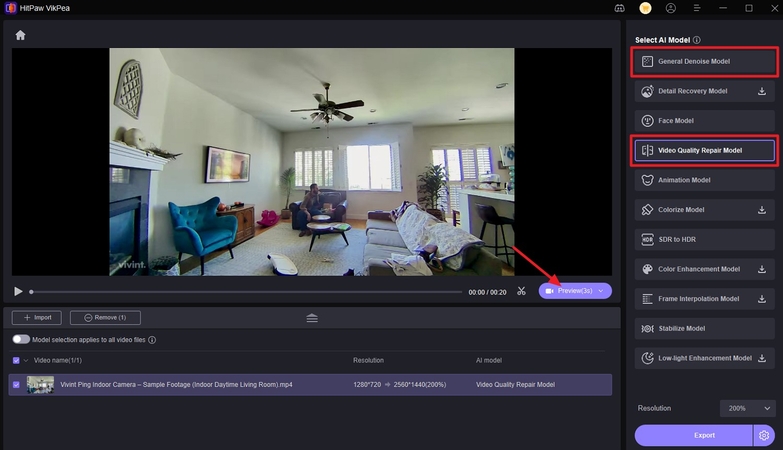
Task: Open the user account icon
Action: pos(671,8)
